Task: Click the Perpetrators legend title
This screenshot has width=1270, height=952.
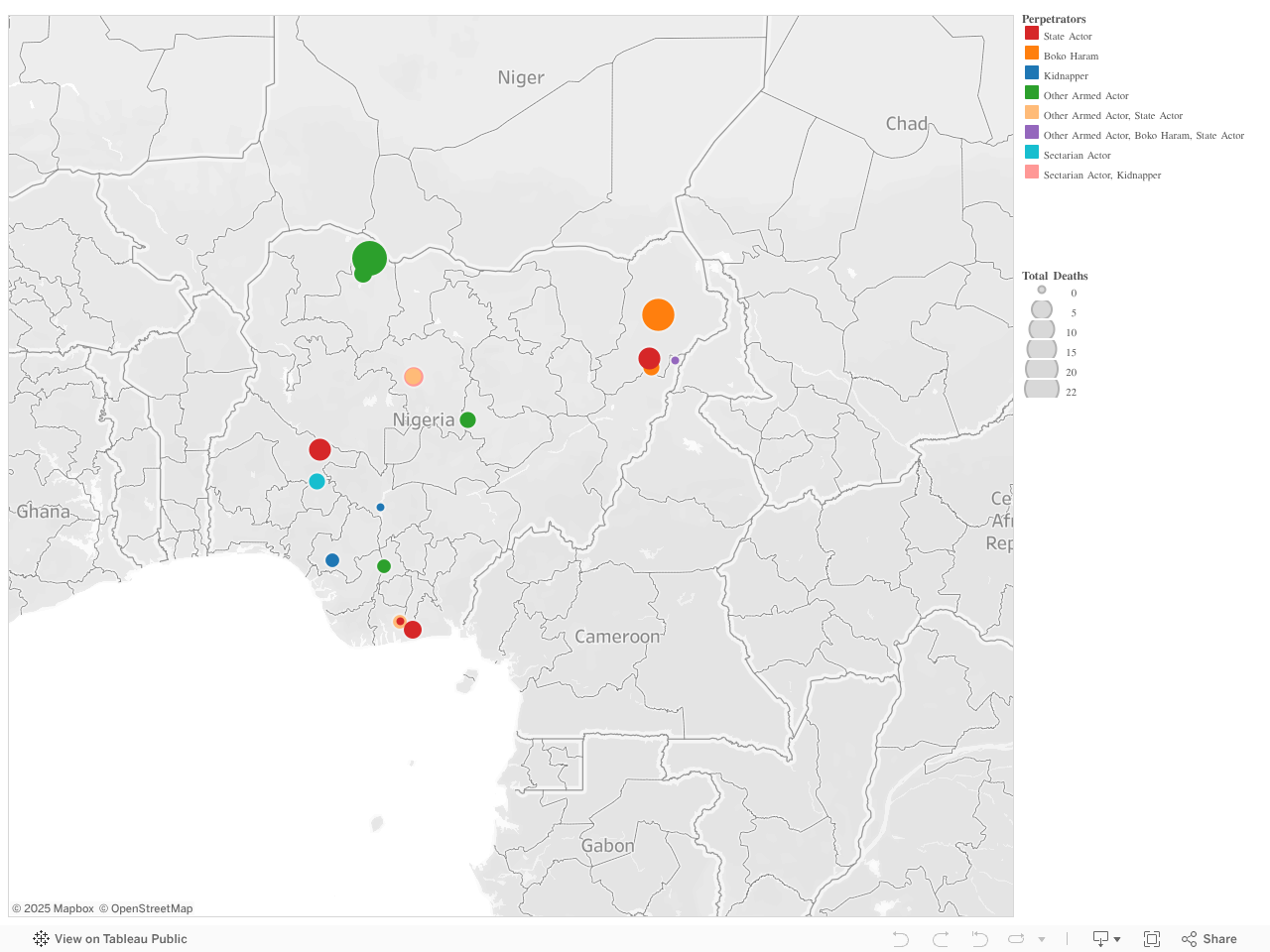Action: click(x=1054, y=19)
